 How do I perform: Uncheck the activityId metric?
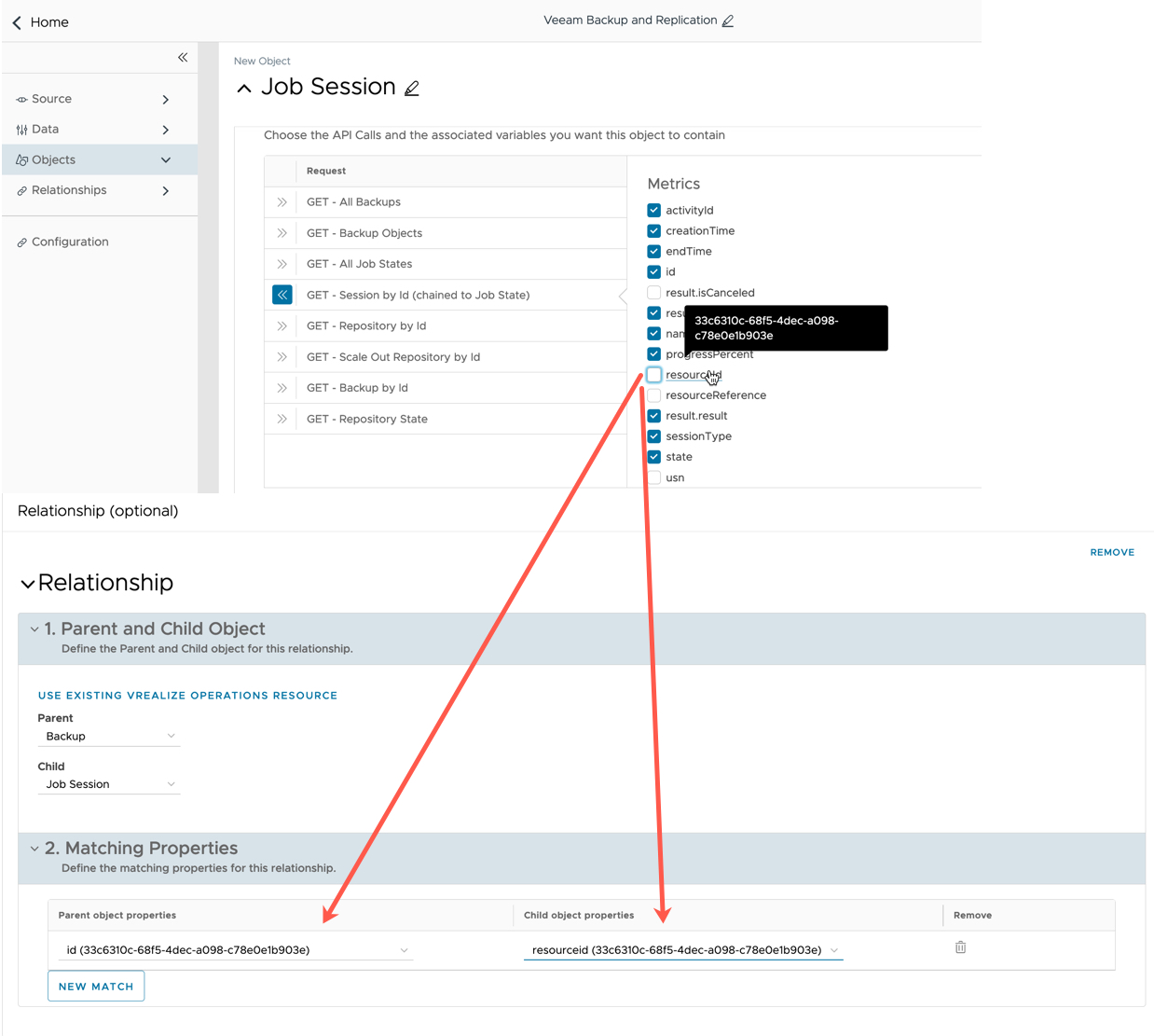654,211
